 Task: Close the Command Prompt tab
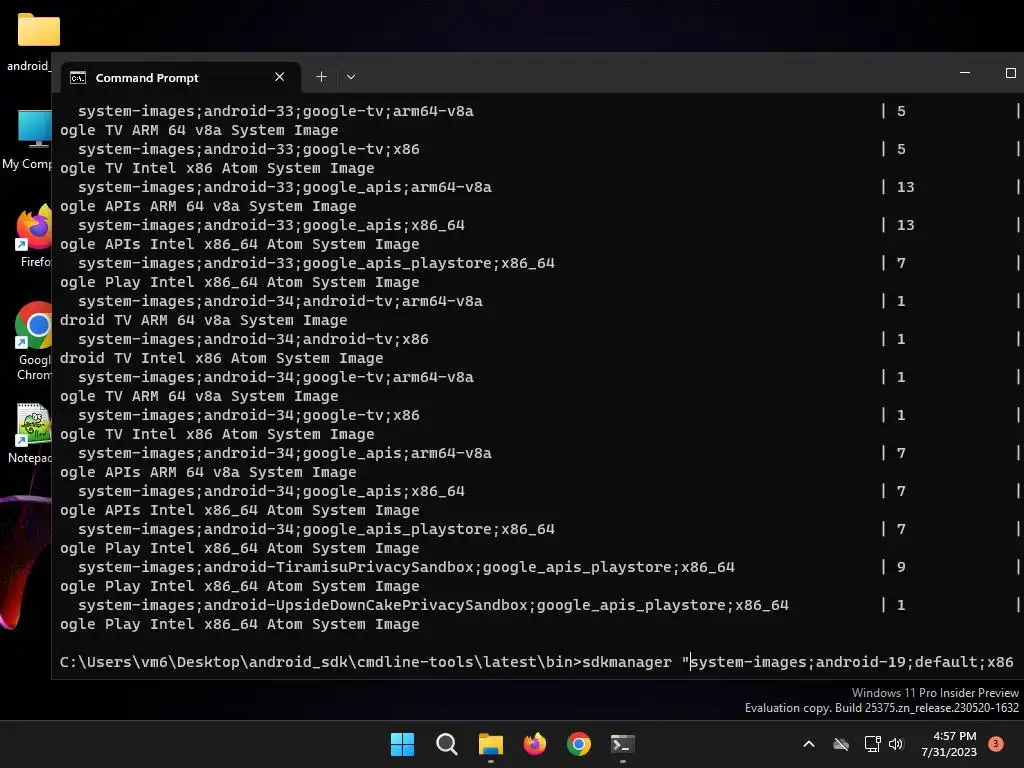coord(280,77)
